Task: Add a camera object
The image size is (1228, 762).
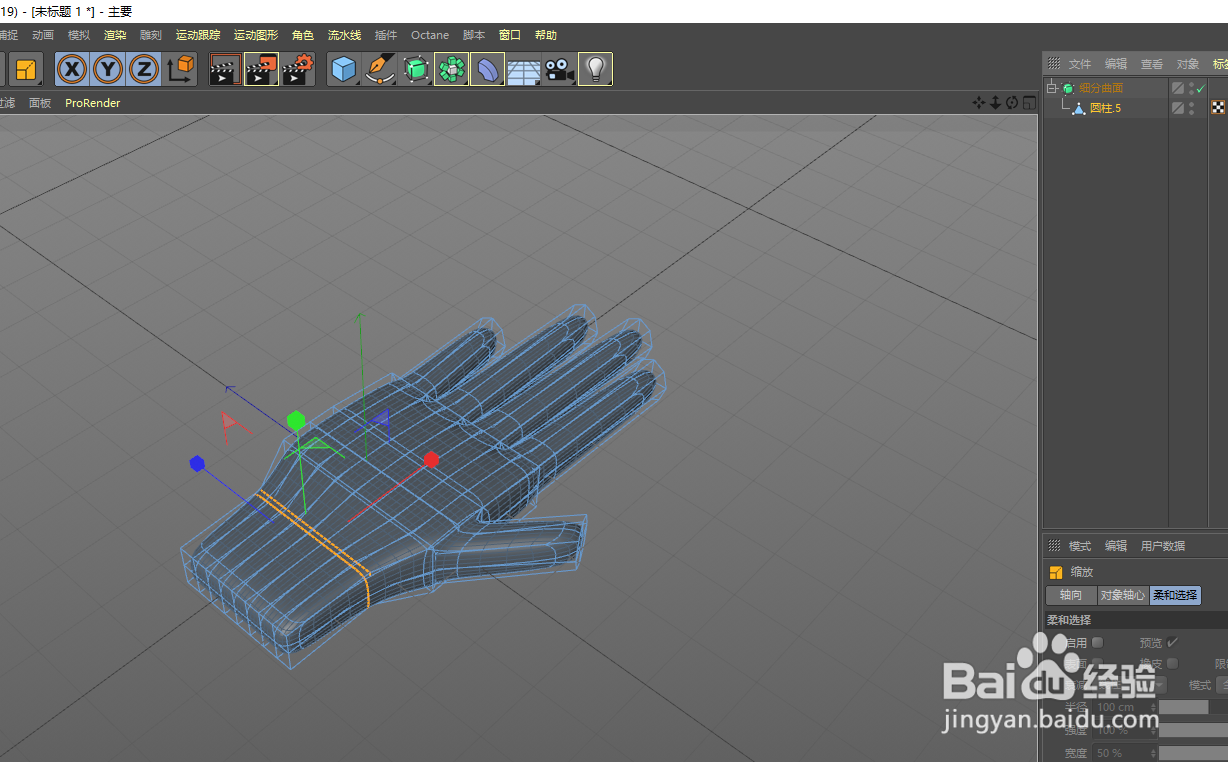Action: pyautogui.click(x=559, y=69)
